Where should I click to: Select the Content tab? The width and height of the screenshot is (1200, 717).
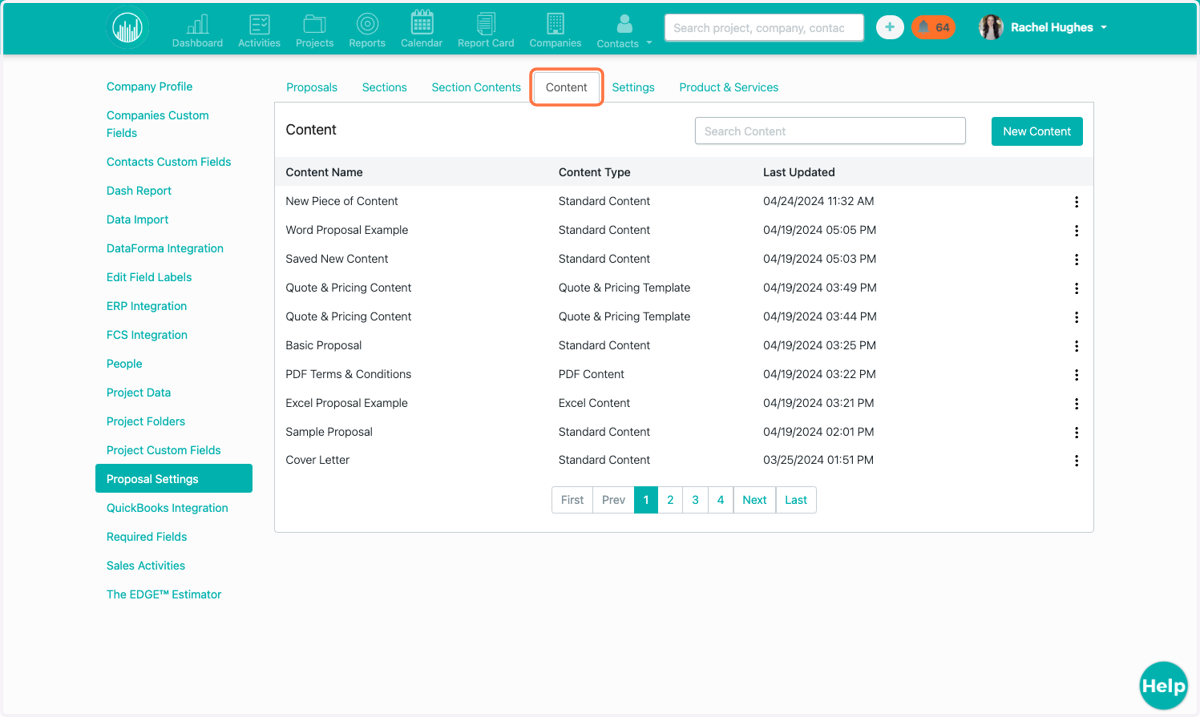click(x=566, y=87)
